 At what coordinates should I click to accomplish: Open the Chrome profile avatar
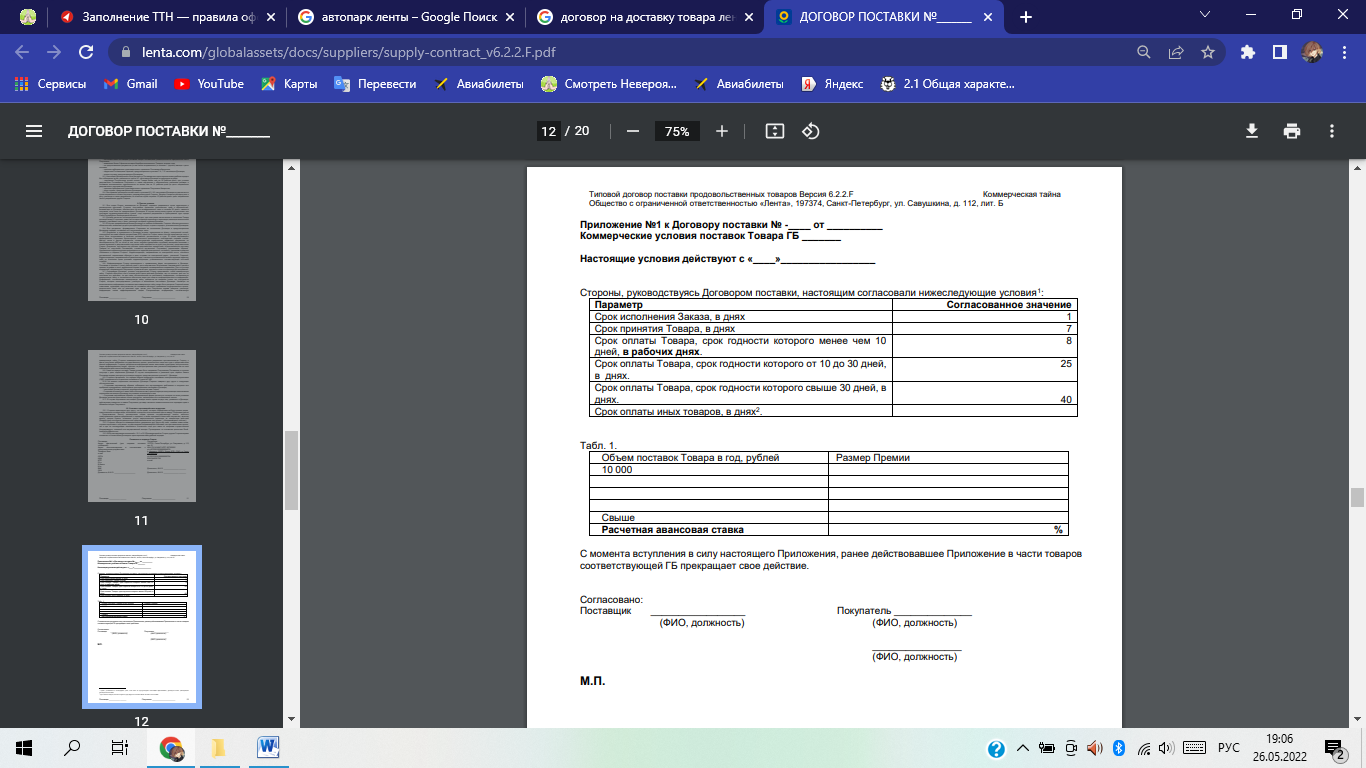click(1312, 52)
